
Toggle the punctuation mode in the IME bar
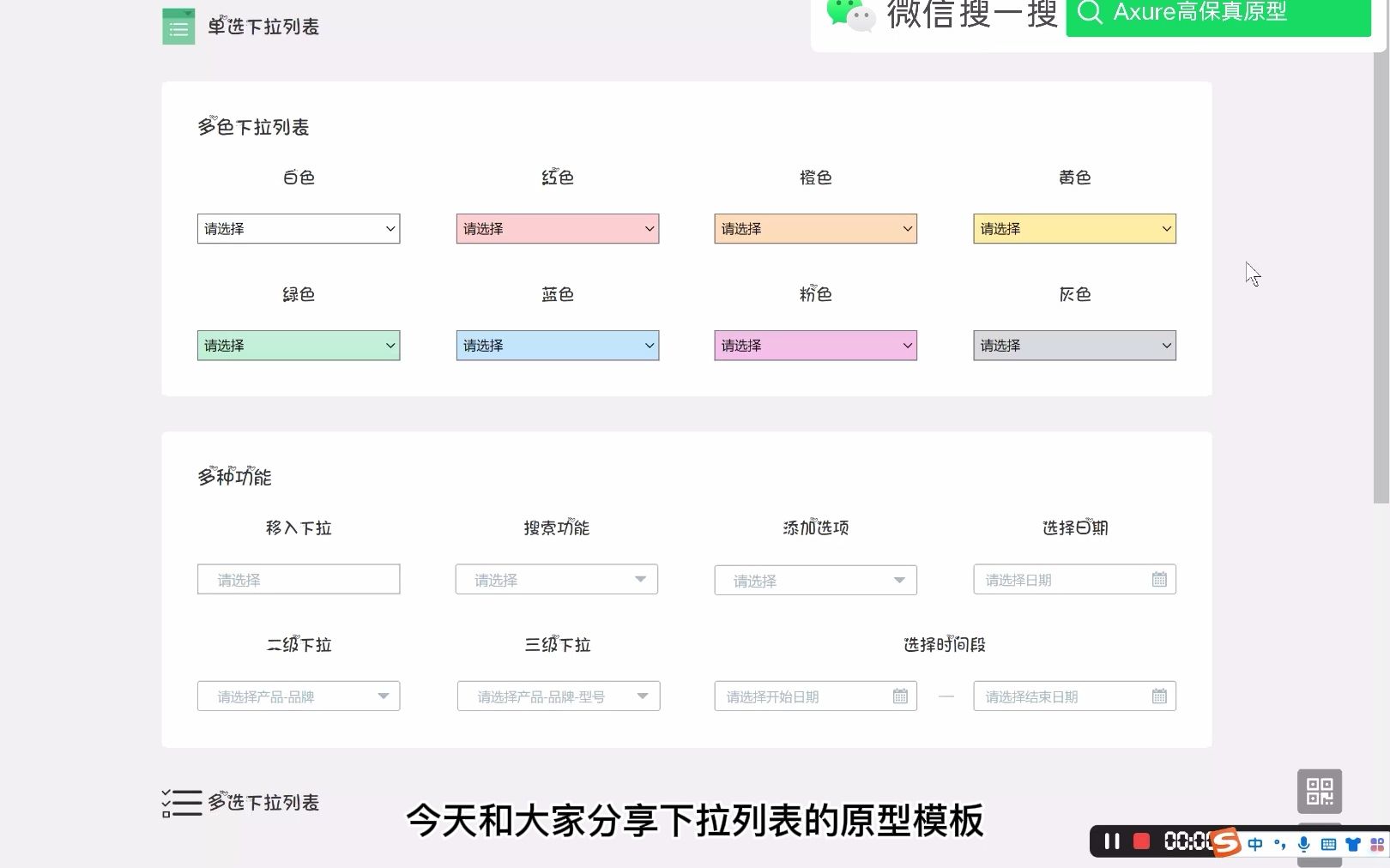point(1280,844)
